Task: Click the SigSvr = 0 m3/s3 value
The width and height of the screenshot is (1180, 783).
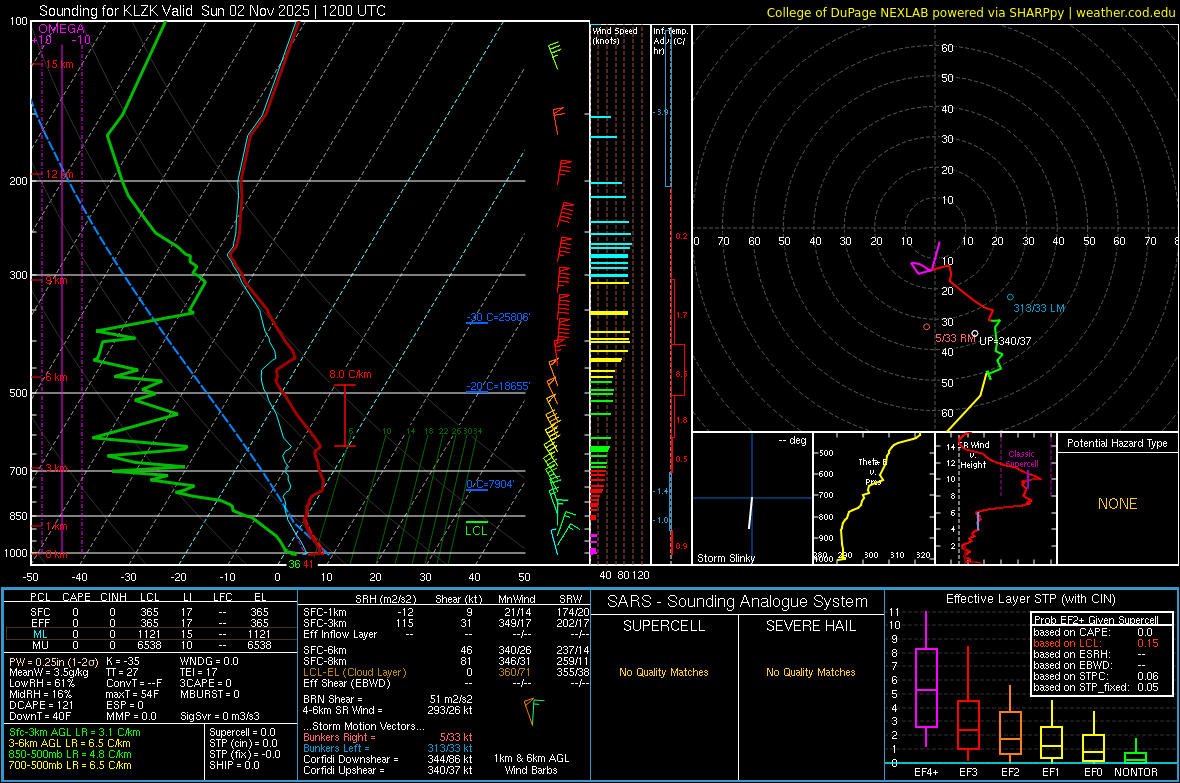Action: click(x=220, y=716)
